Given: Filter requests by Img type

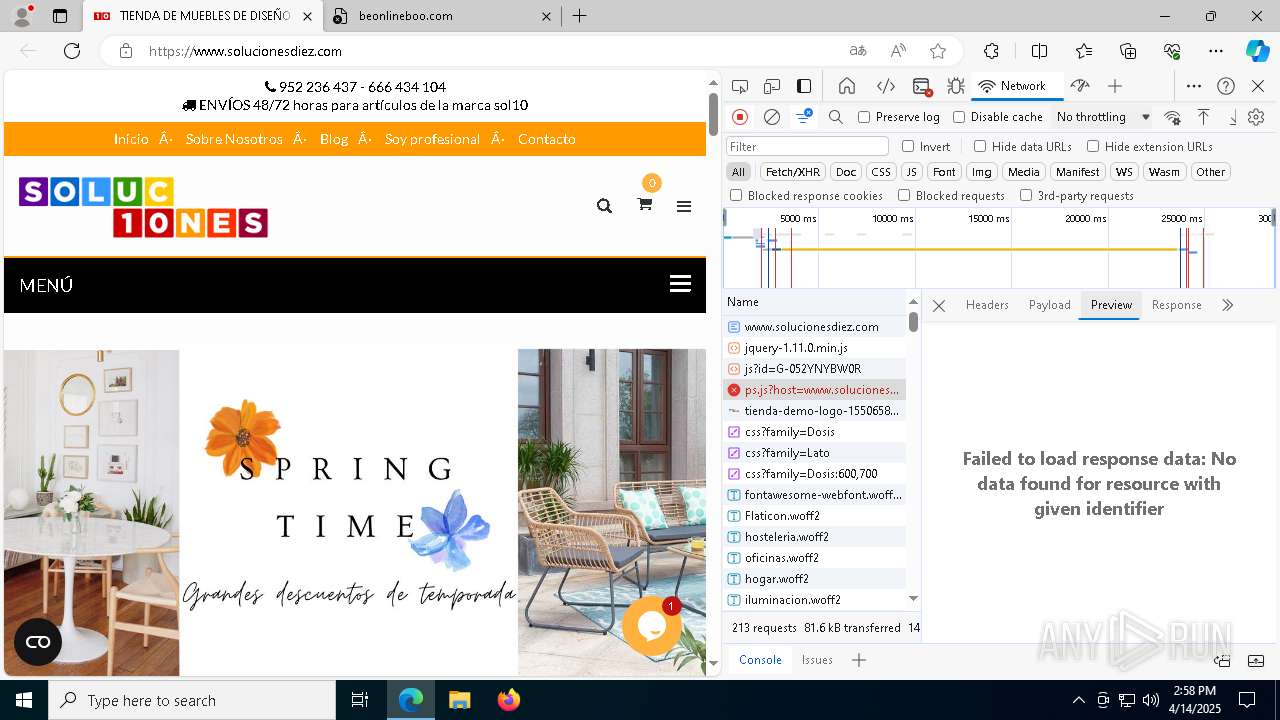Looking at the screenshot, I should click(982, 172).
